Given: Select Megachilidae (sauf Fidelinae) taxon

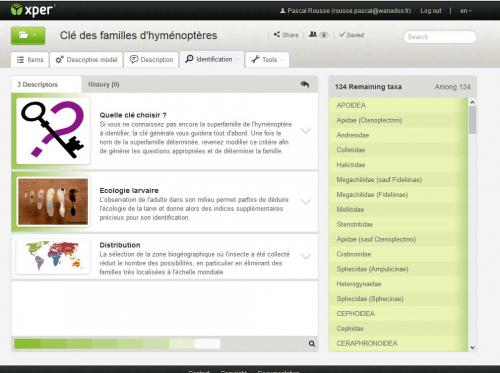Looking at the screenshot, I should 398,180.
